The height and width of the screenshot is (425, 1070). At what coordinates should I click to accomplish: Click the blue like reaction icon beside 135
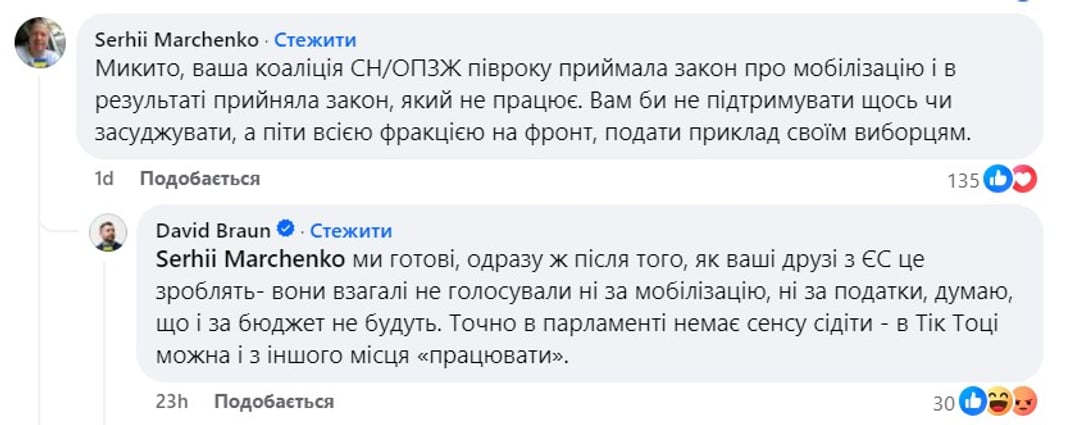coord(997,180)
